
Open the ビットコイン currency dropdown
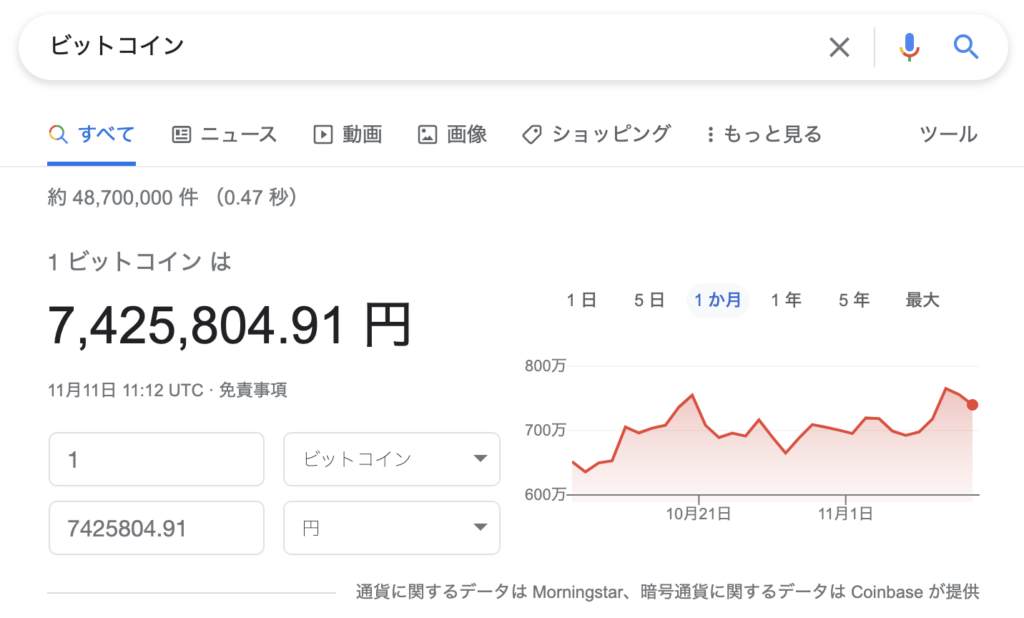tap(392, 459)
